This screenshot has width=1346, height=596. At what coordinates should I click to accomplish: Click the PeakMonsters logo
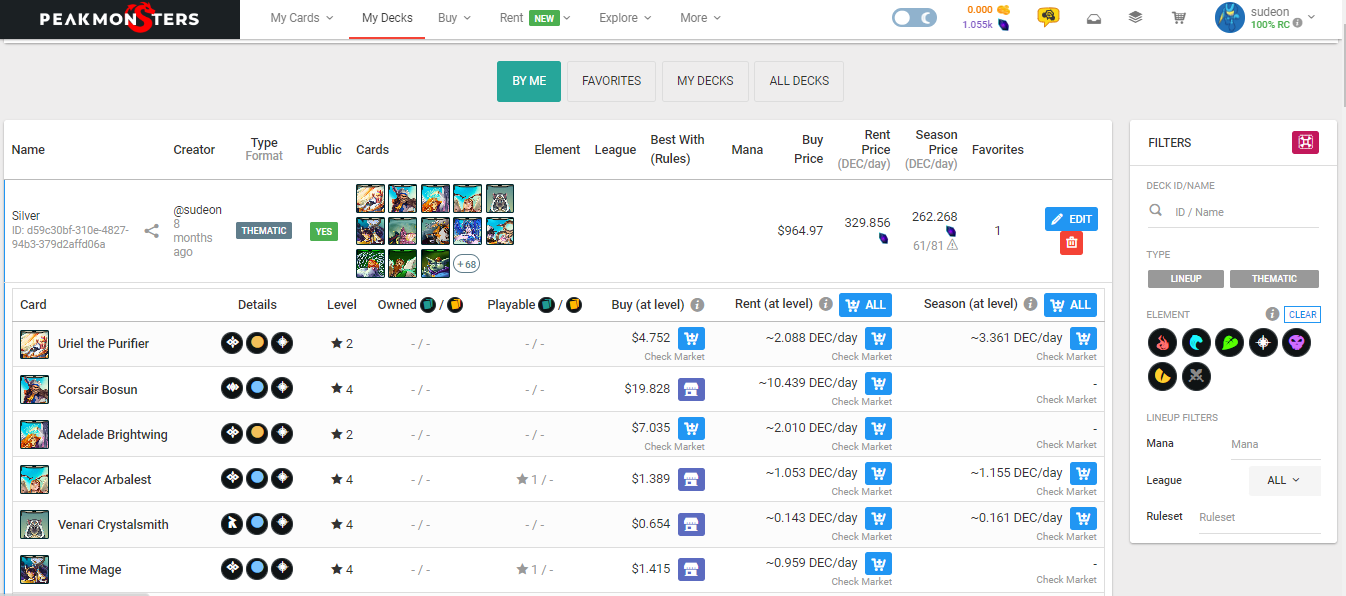[119, 19]
